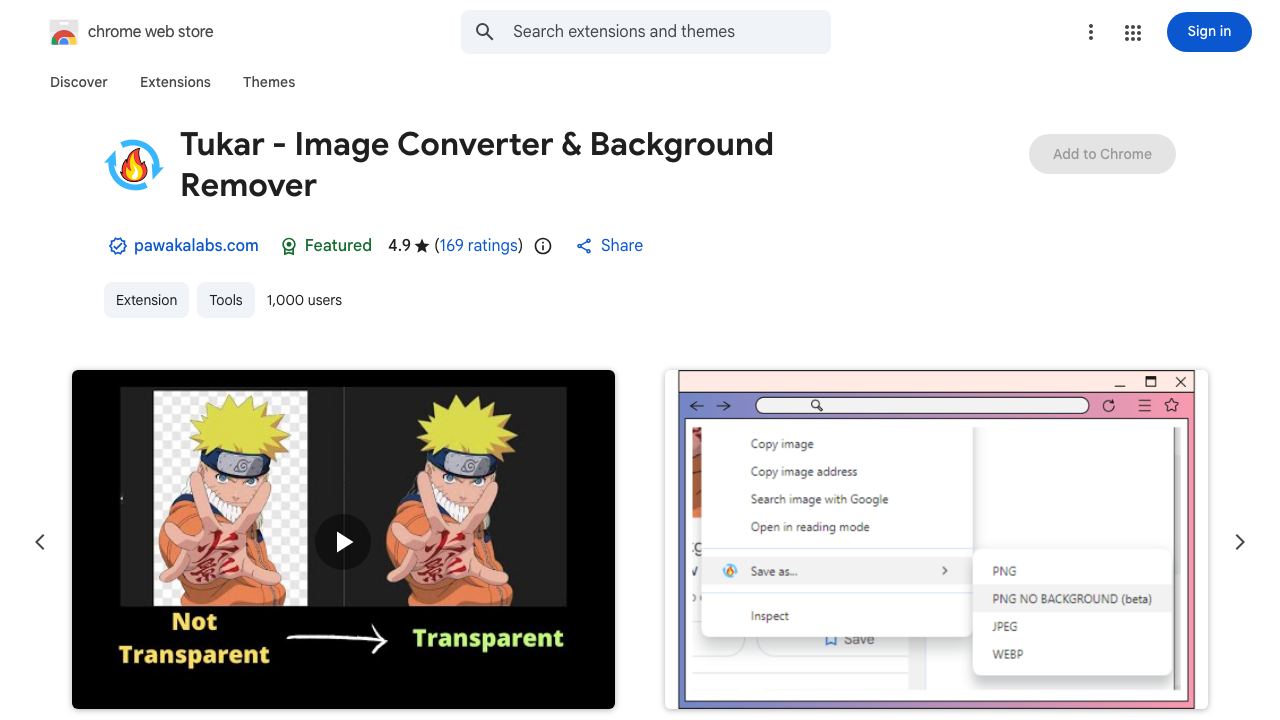Click the verified publisher badge icon

pos(117,246)
